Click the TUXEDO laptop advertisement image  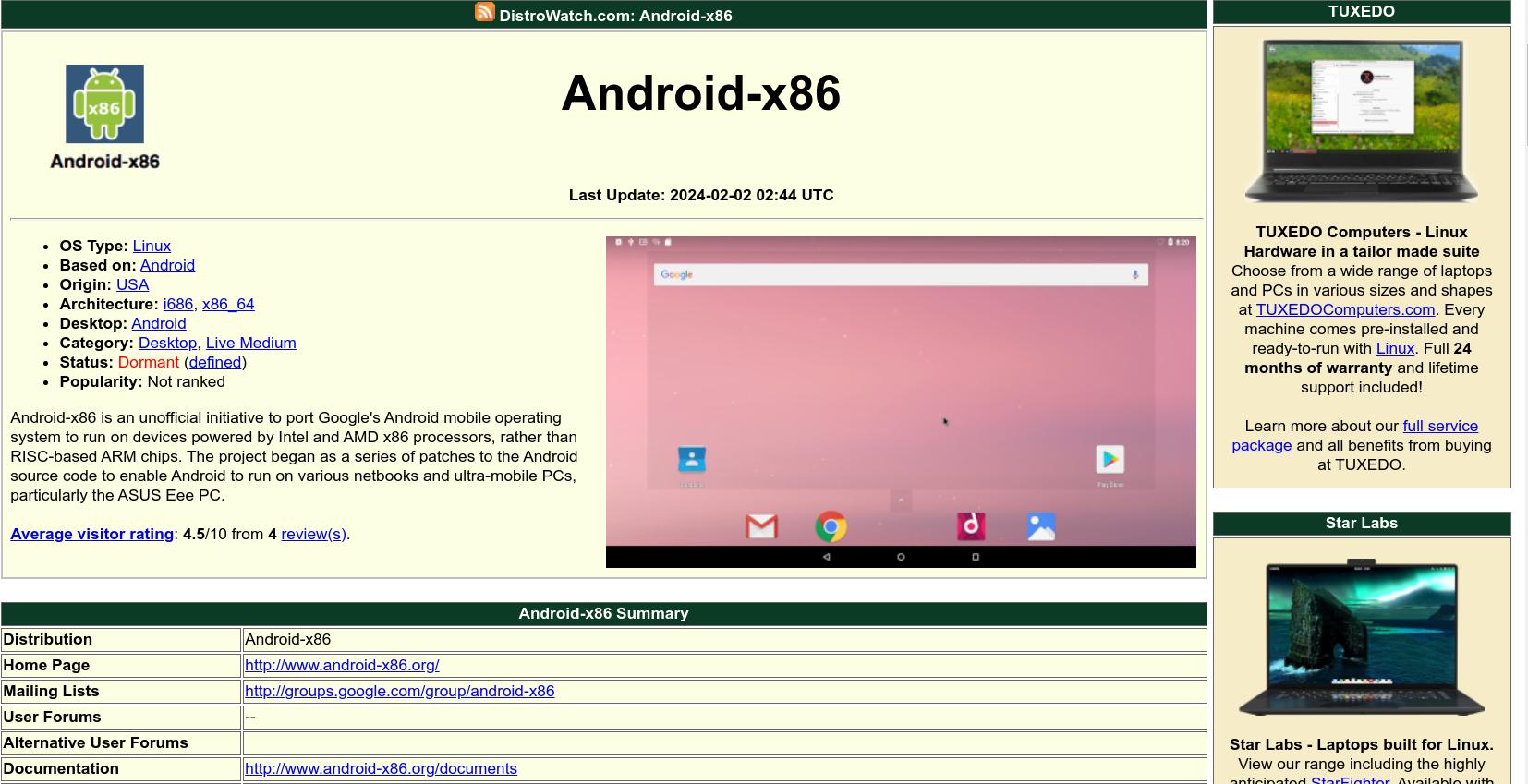[1362, 121]
